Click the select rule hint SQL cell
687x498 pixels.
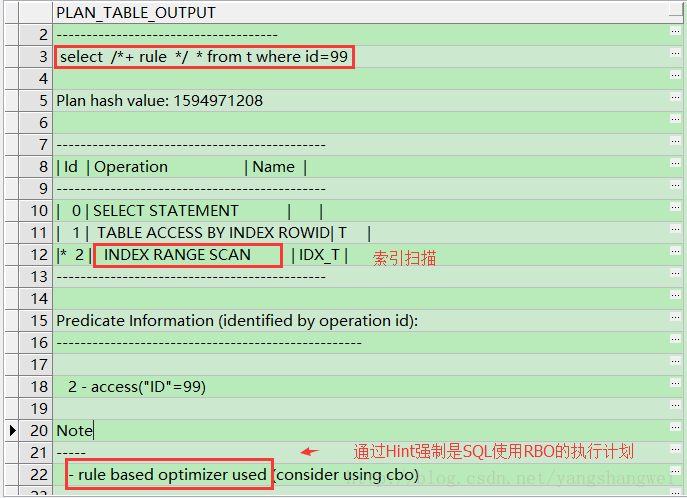(204, 57)
